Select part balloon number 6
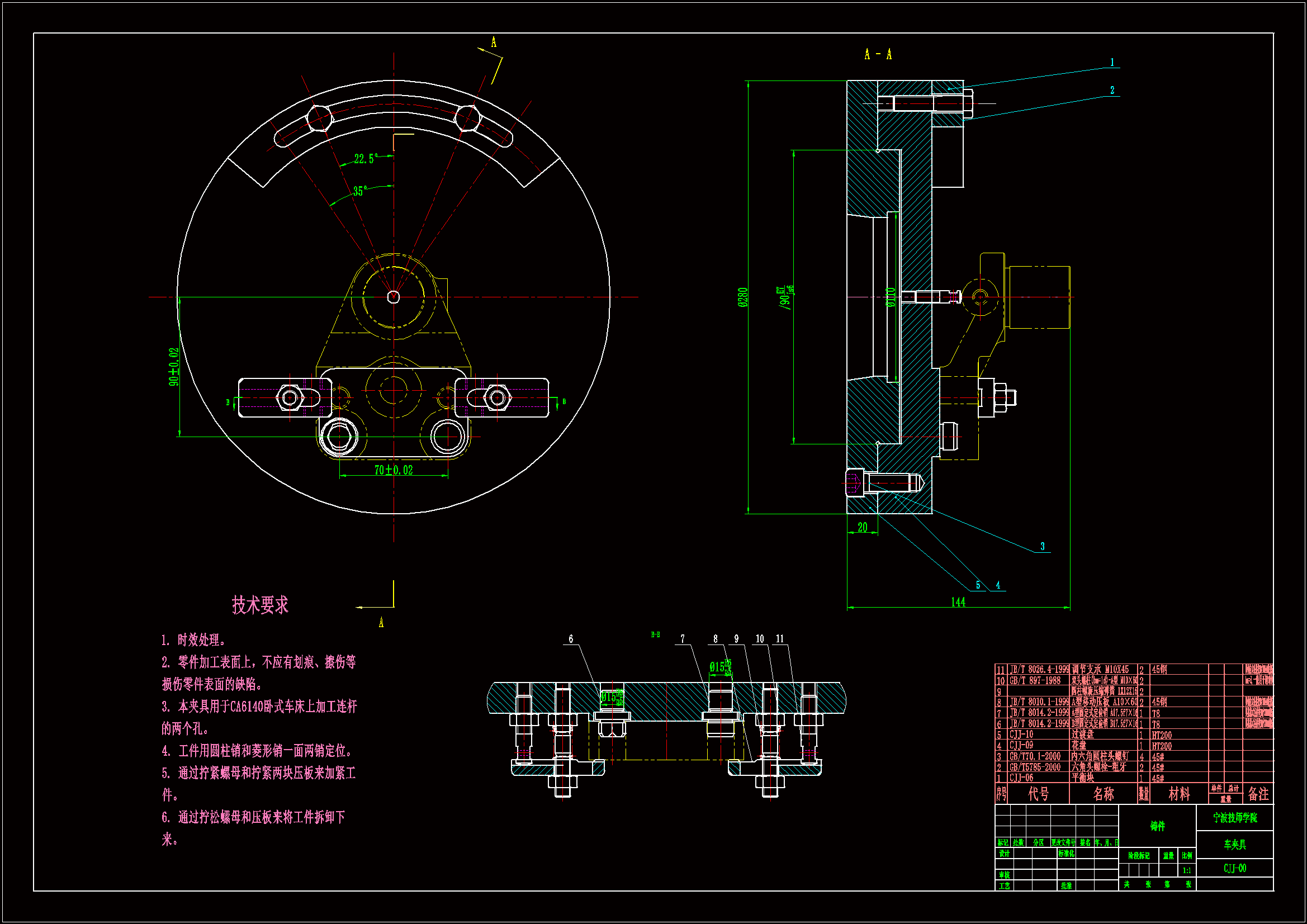 571,639
